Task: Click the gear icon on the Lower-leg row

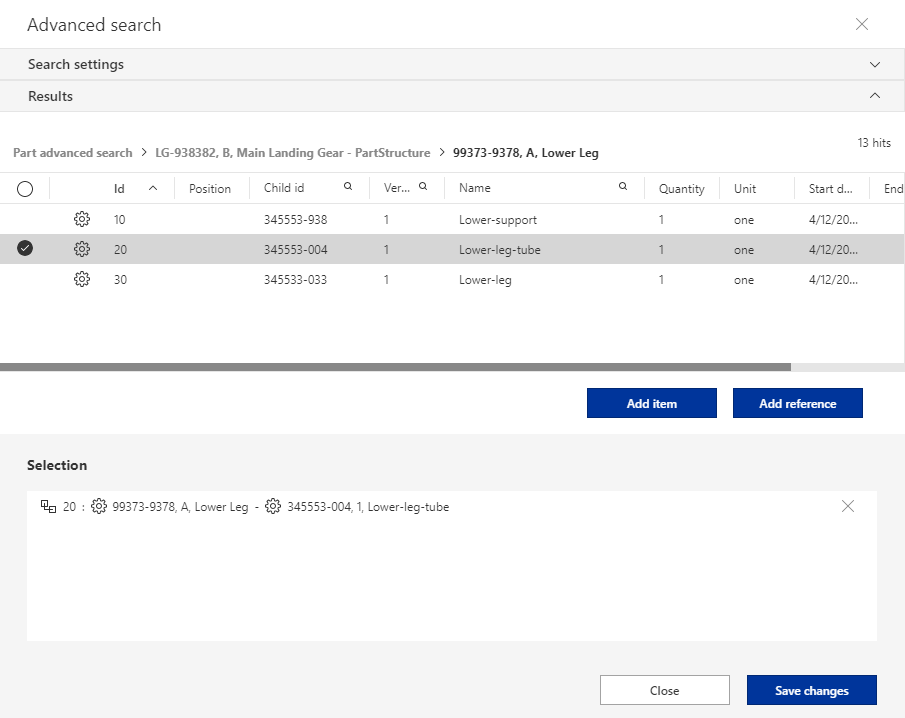Action: (81, 279)
